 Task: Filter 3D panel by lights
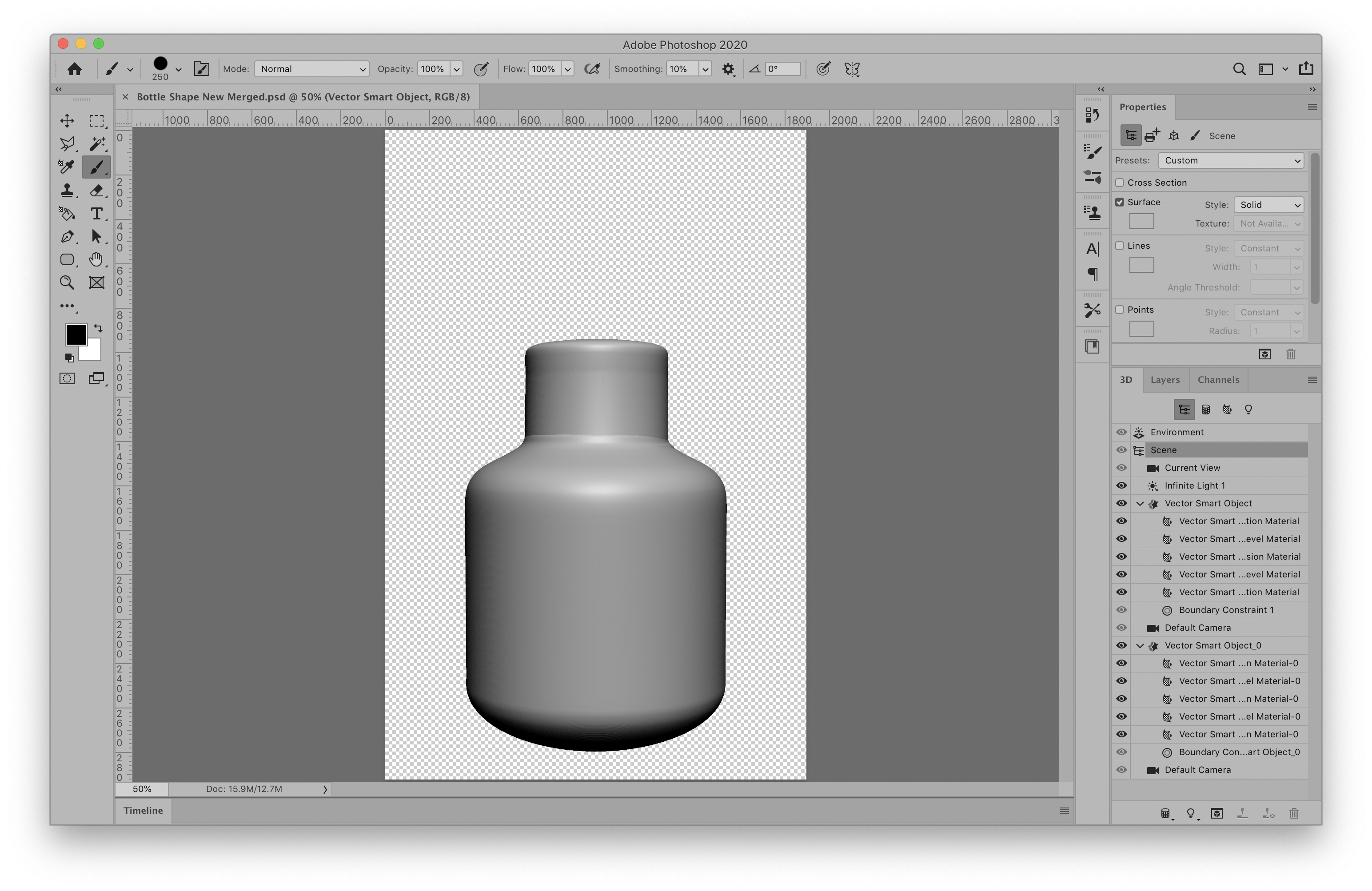1248,410
